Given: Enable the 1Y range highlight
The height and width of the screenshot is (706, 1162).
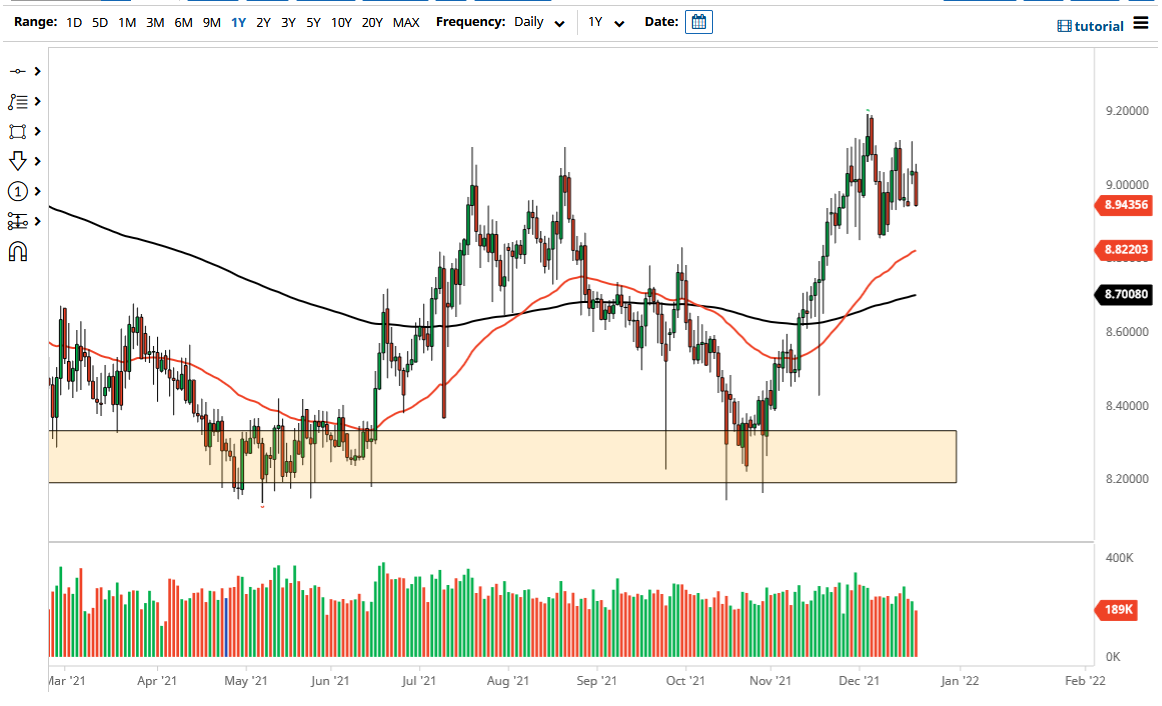Looking at the screenshot, I should [x=238, y=21].
